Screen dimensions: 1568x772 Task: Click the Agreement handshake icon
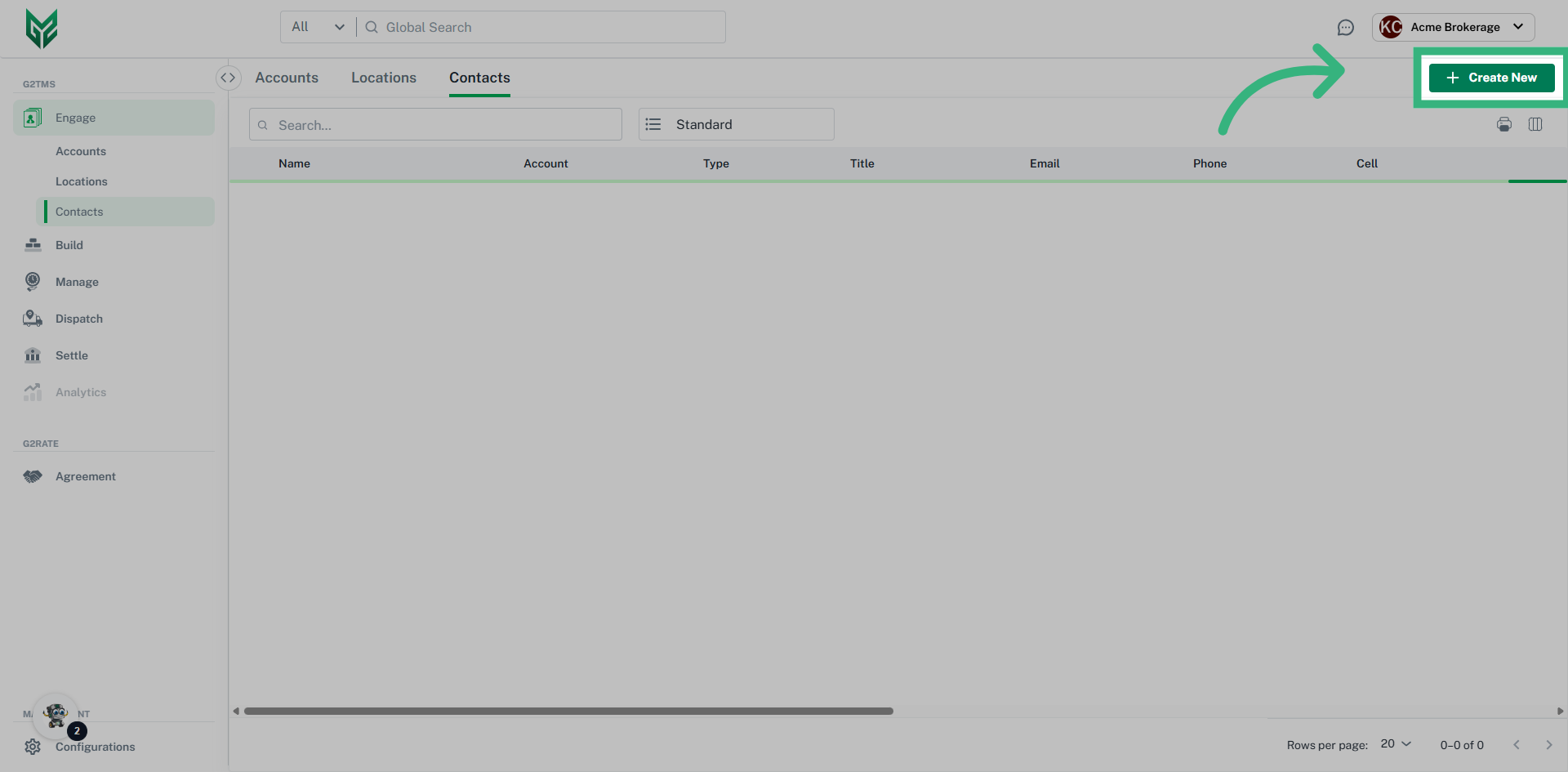coord(33,476)
